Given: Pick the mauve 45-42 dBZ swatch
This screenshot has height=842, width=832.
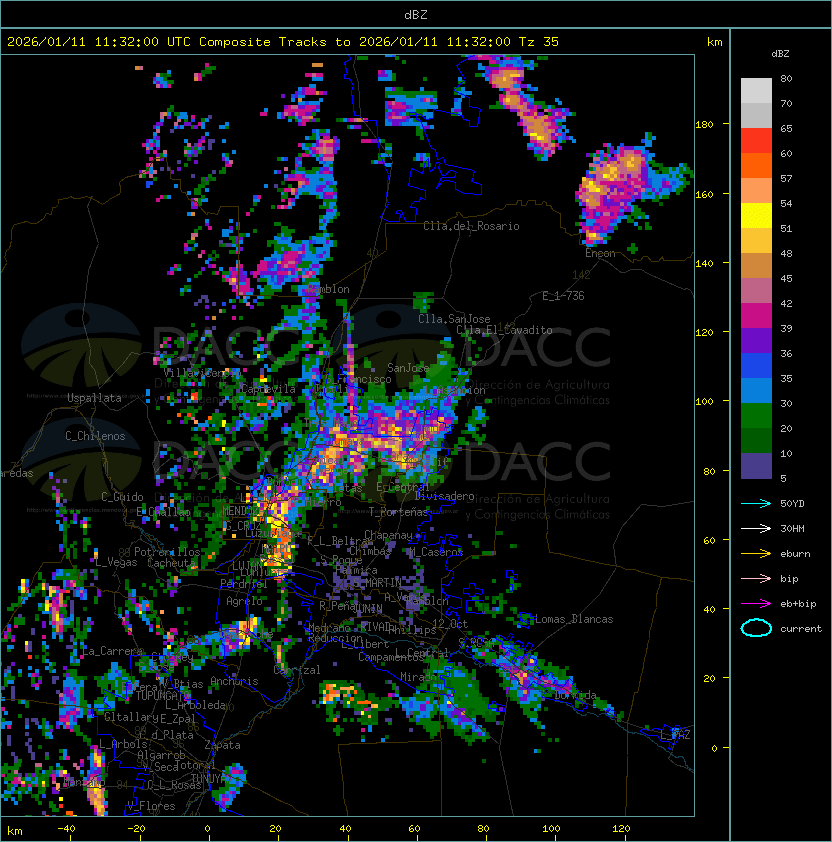Looking at the screenshot, I should click(x=756, y=291).
